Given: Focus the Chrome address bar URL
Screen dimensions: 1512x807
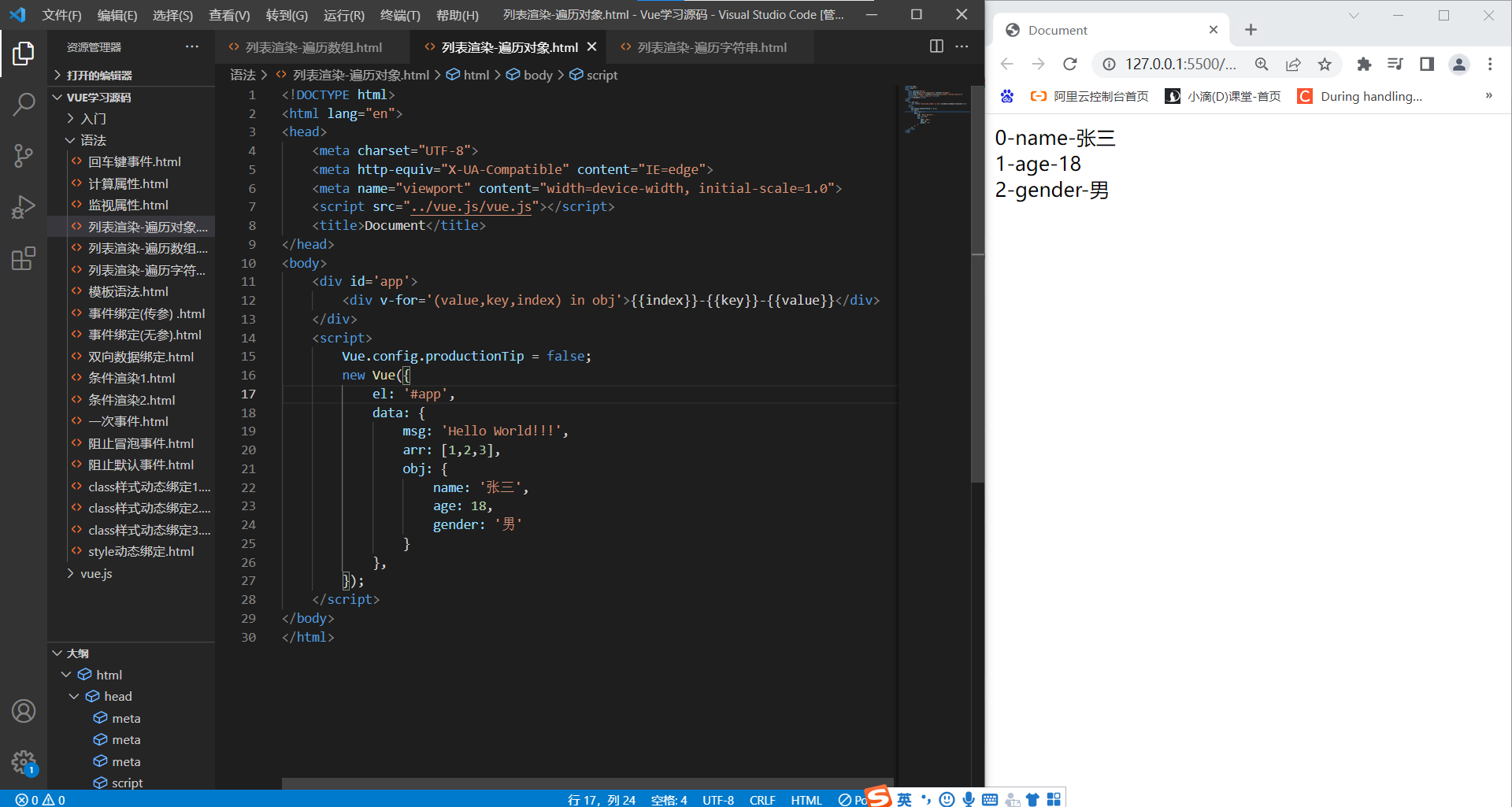Looking at the screenshot, I should pyautogui.click(x=1180, y=65).
